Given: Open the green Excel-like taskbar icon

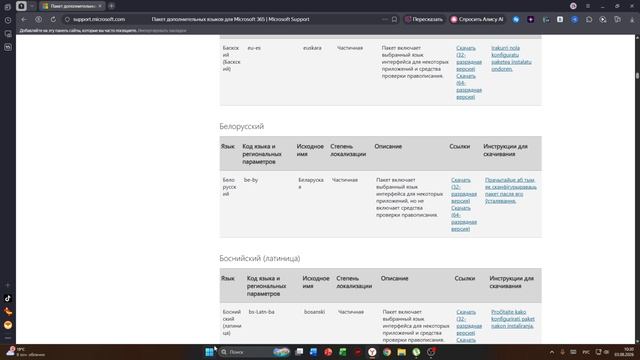Looking at the screenshot, I should (343, 352).
